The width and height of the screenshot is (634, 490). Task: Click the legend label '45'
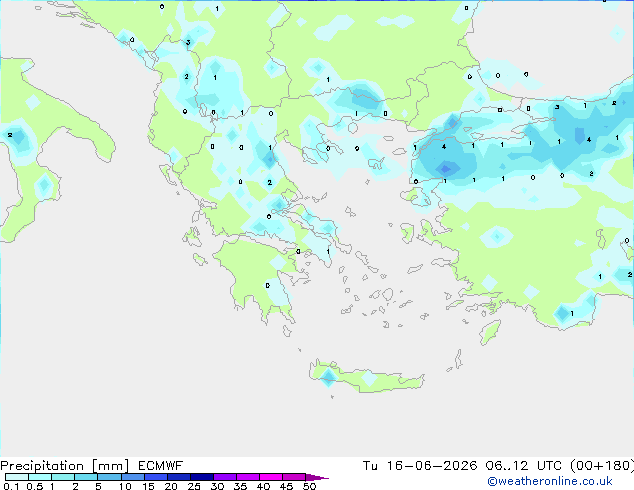click(286, 486)
